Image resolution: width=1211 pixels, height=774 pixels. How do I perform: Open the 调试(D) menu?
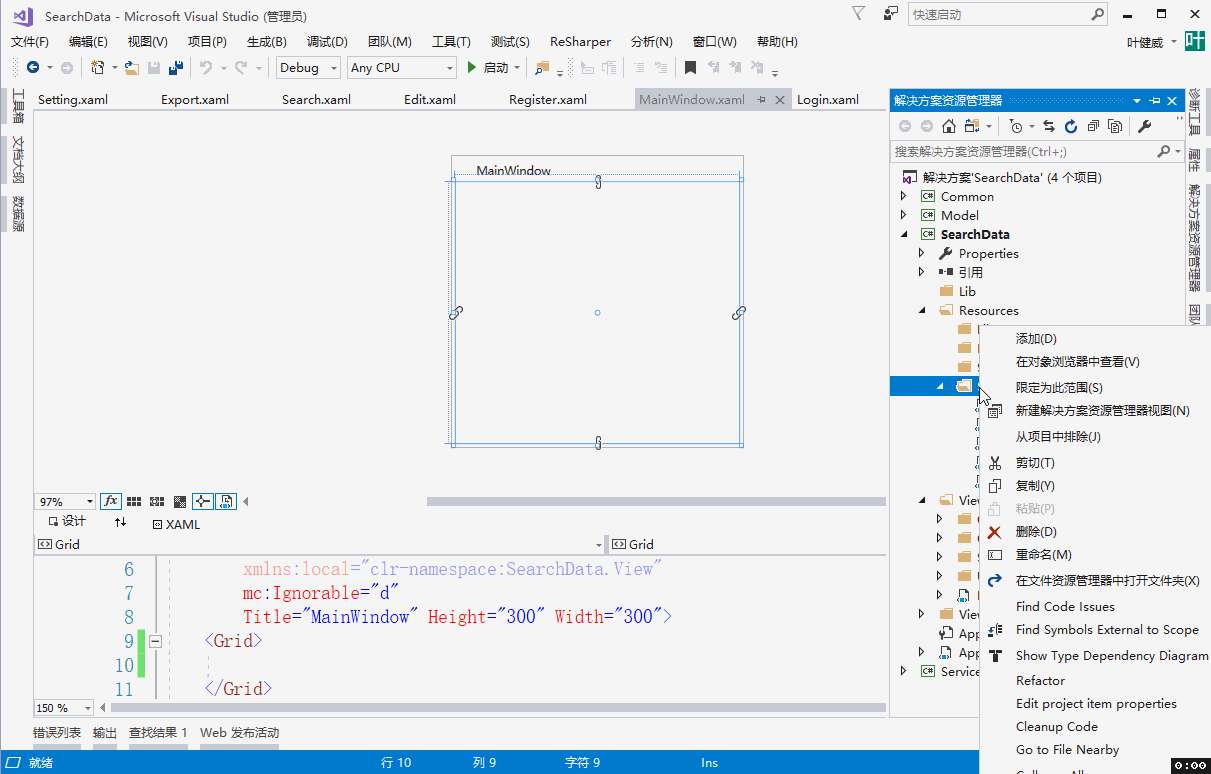pyautogui.click(x=327, y=42)
